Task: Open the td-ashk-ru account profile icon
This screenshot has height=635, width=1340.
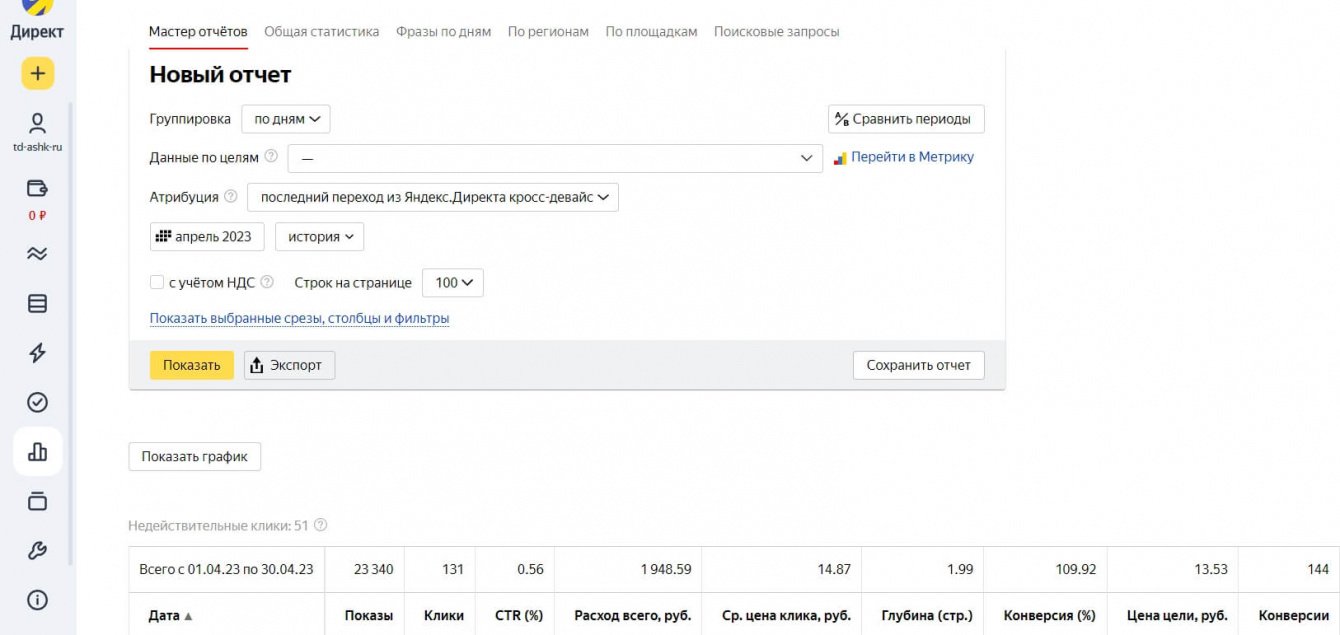Action: tap(38, 124)
